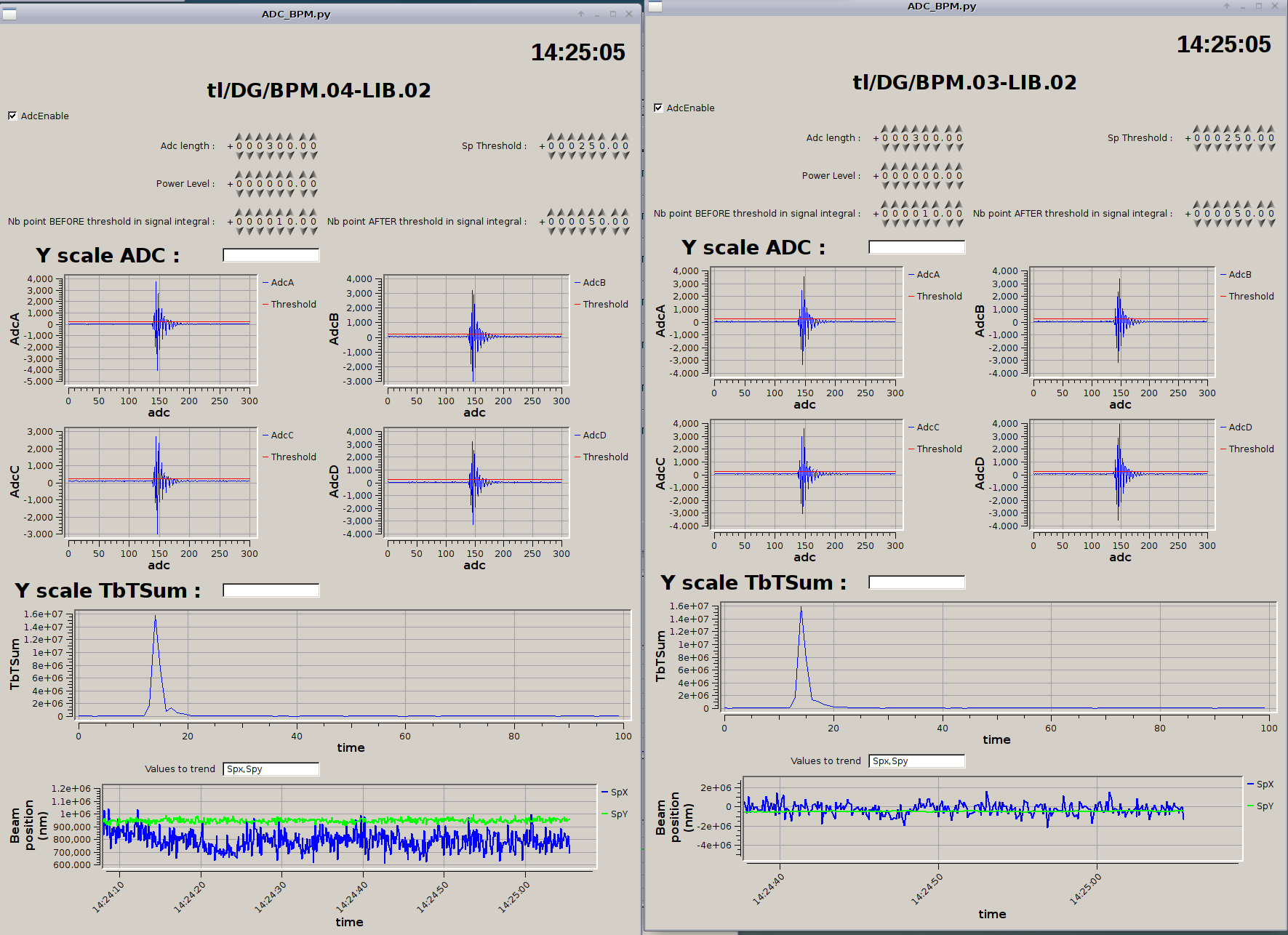Click Values to trend field in BPM.04 window

point(271,769)
